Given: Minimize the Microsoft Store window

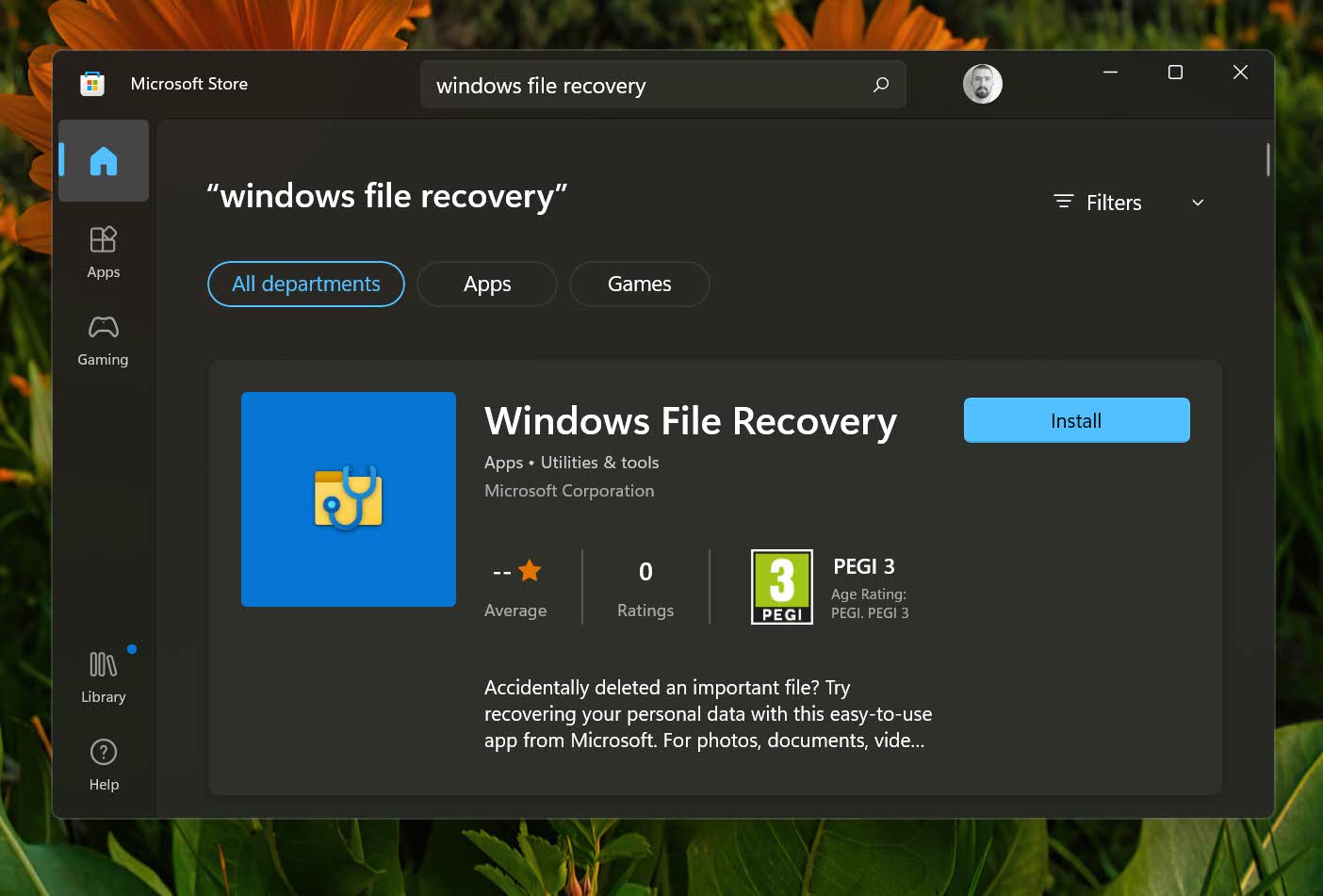Looking at the screenshot, I should coord(1111,73).
